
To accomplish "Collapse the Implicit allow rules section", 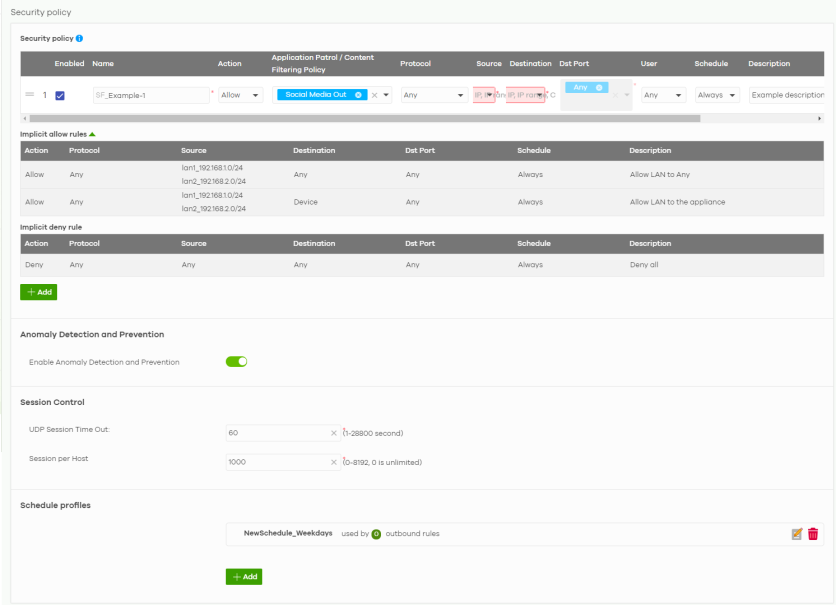I will 93,133.
